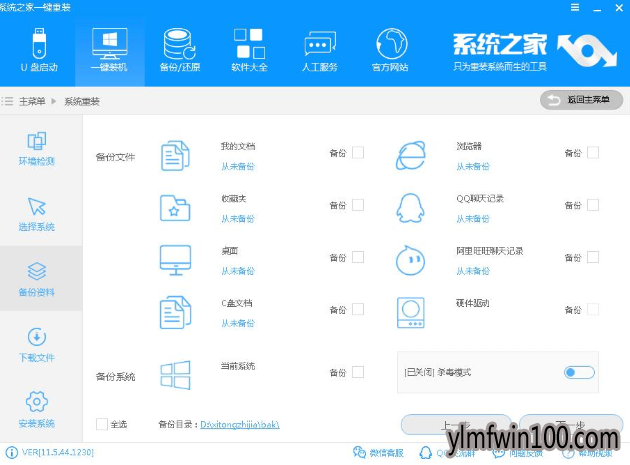Open backup directory link D:\xitongzhijia\bak\

240,424
